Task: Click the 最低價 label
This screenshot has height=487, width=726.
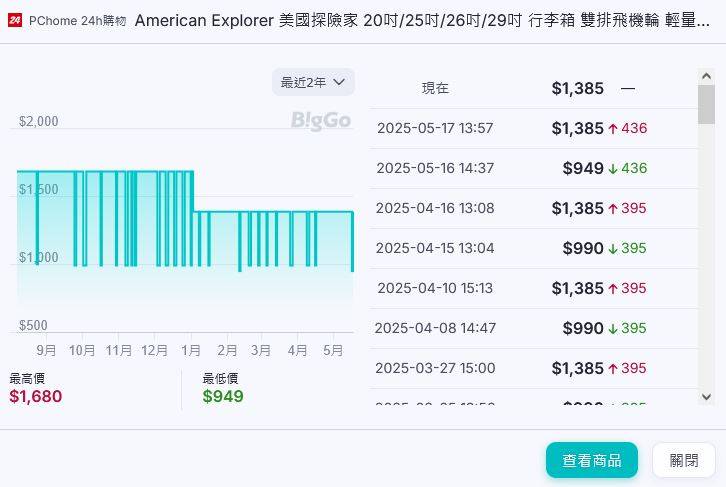Action: coord(220,378)
